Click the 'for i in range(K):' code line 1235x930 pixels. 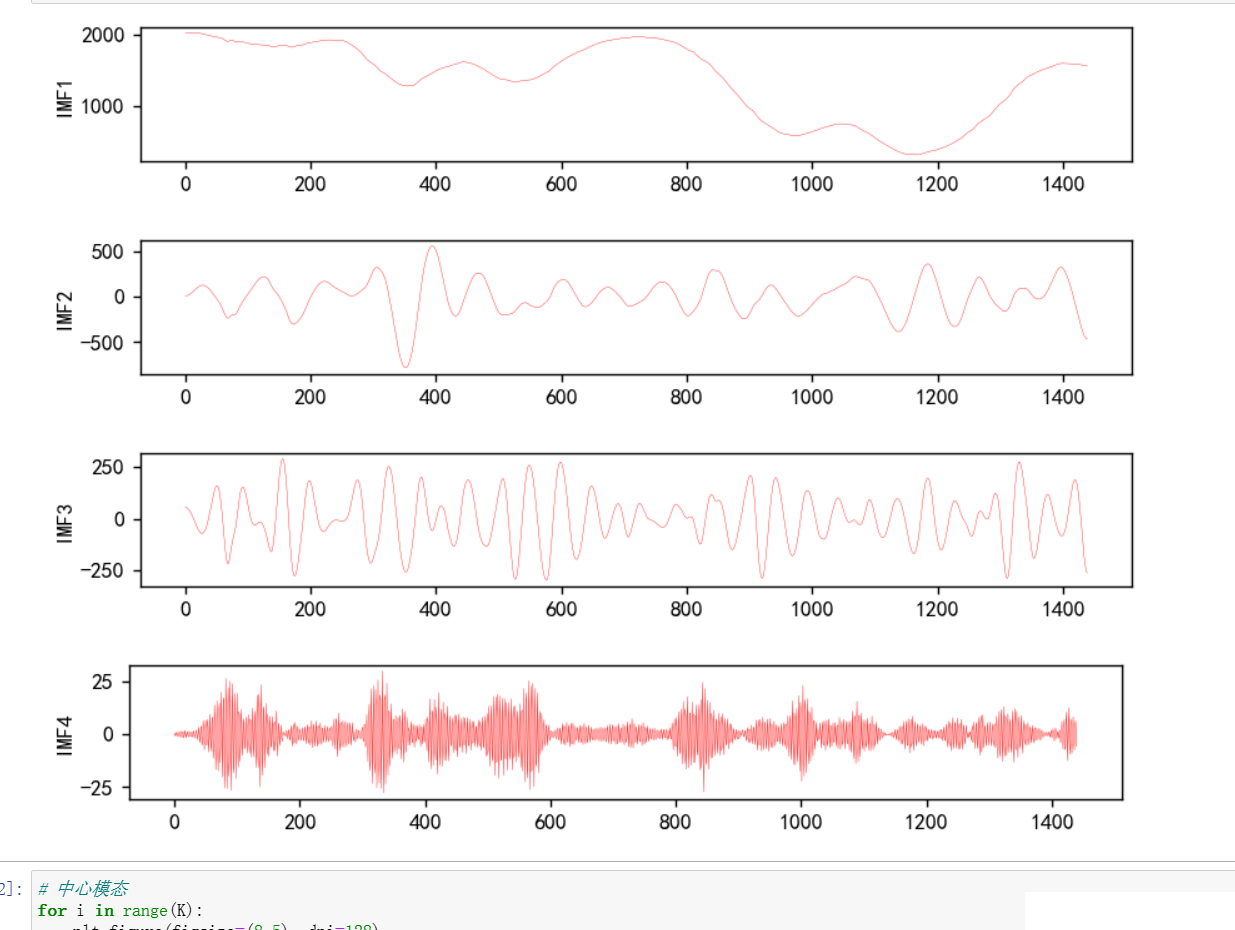click(x=120, y=910)
